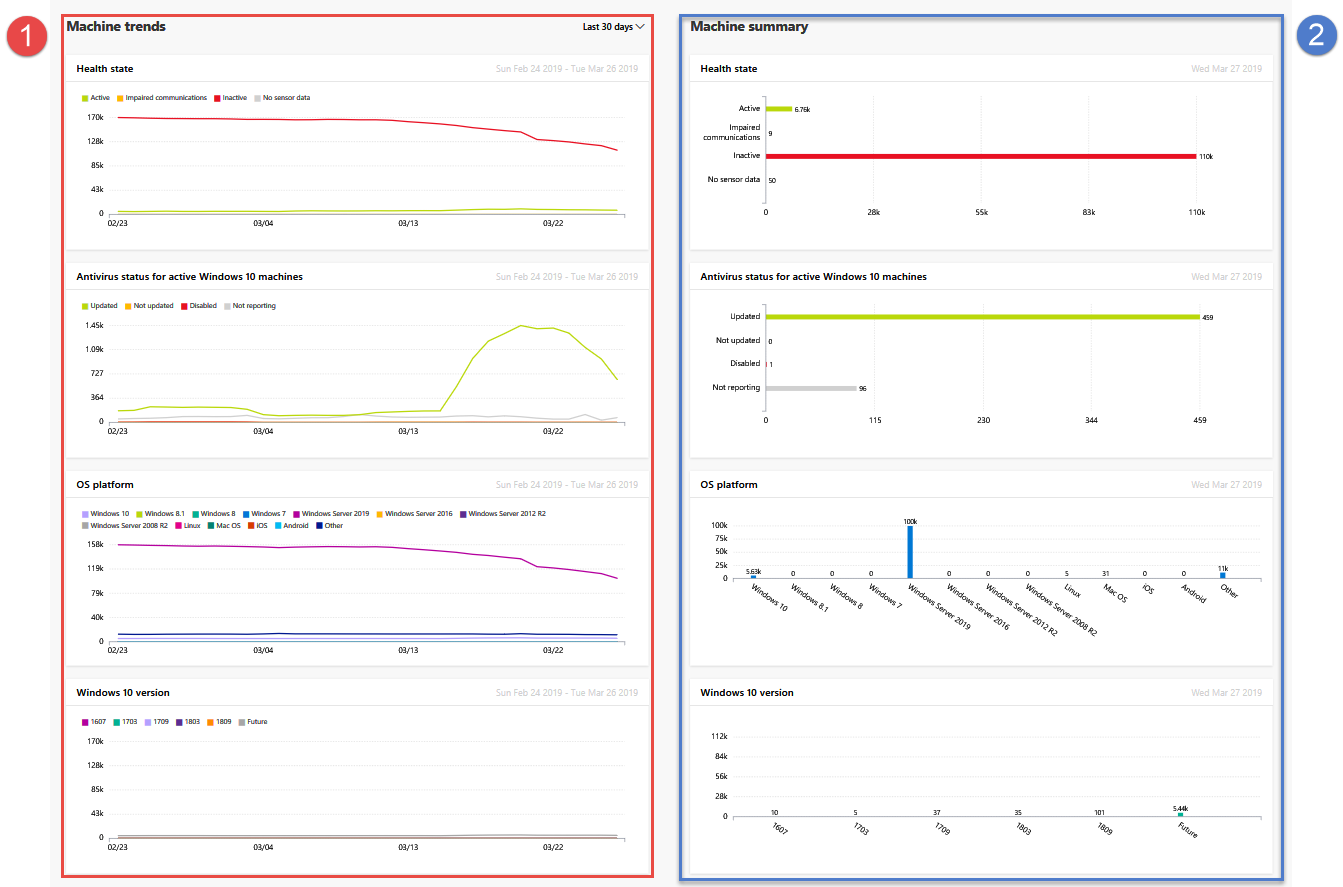The image size is (1343, 887).
Task: Toggle Windows Server 2019 in OS platform legend
Action: coord(332,514)
